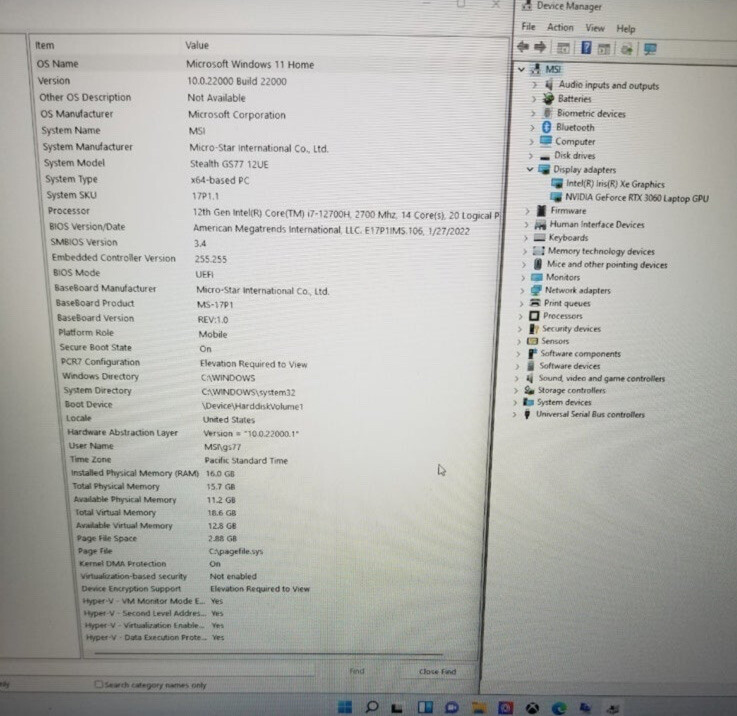This screenshot has height=716, width=737.
Task: Open the Chat taskbar icon
Action: [x=452, y=707]
